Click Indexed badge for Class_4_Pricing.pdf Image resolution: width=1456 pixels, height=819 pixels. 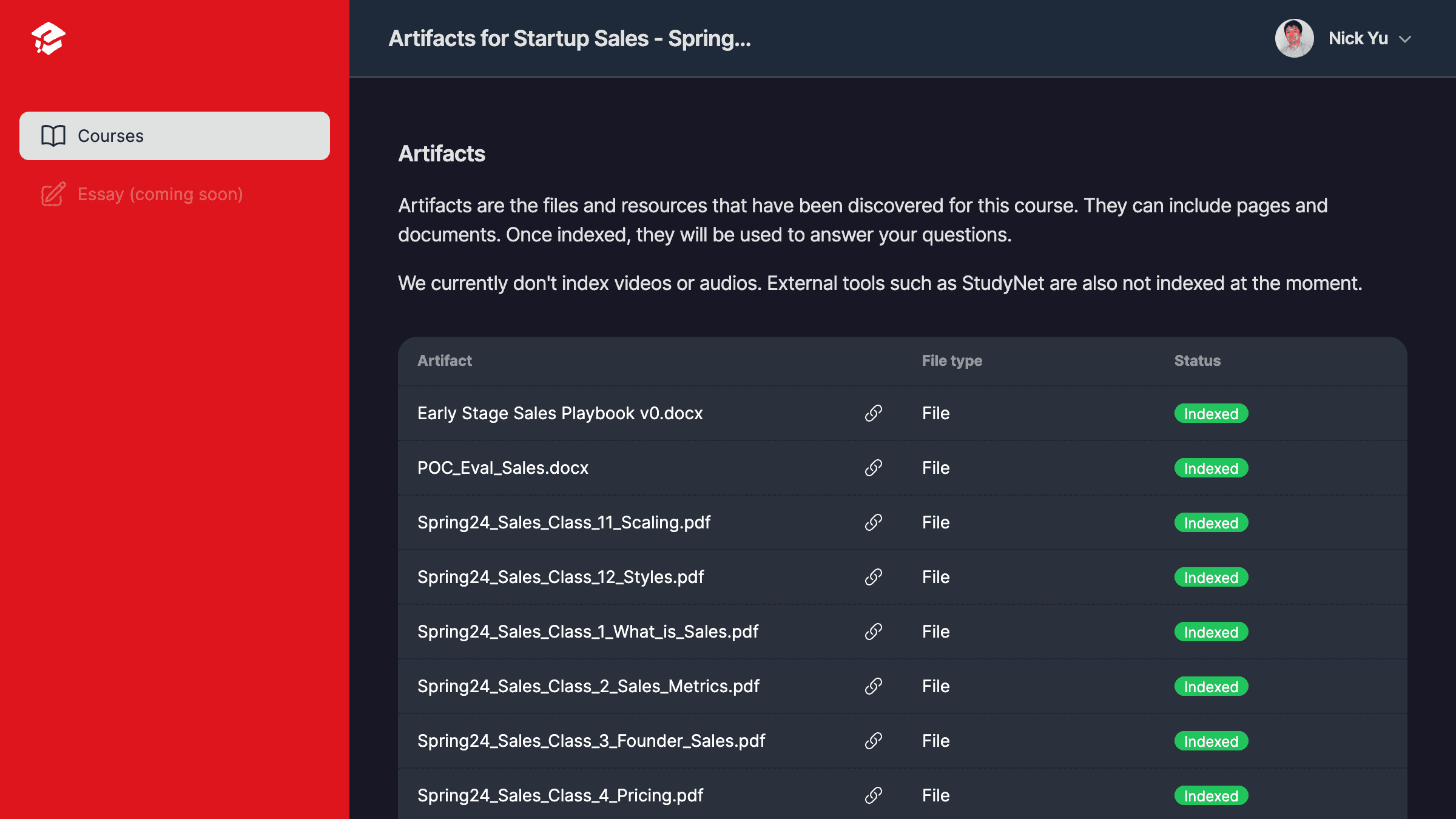1211,796
